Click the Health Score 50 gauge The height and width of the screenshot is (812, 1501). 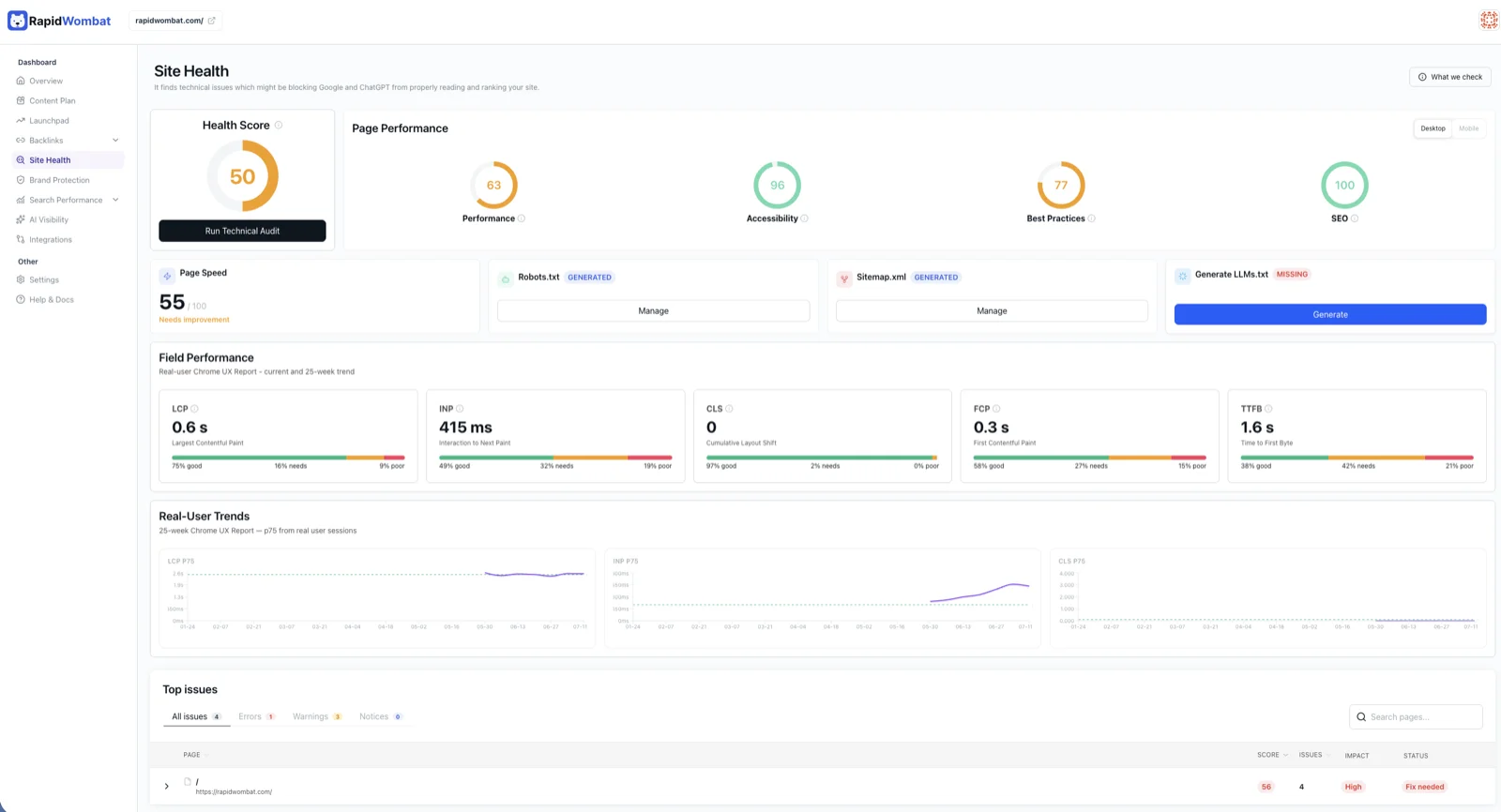(242, 176)
